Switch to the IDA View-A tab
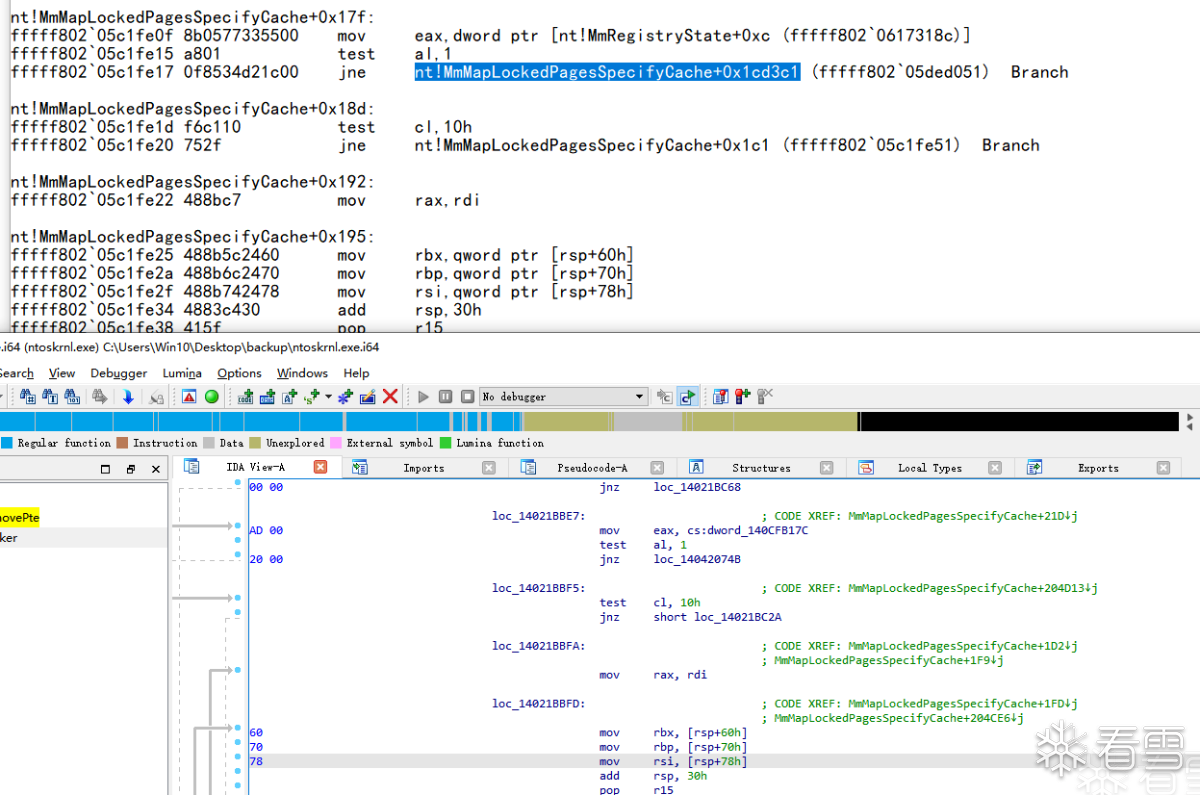1200x795 pixels. point(255,467)
